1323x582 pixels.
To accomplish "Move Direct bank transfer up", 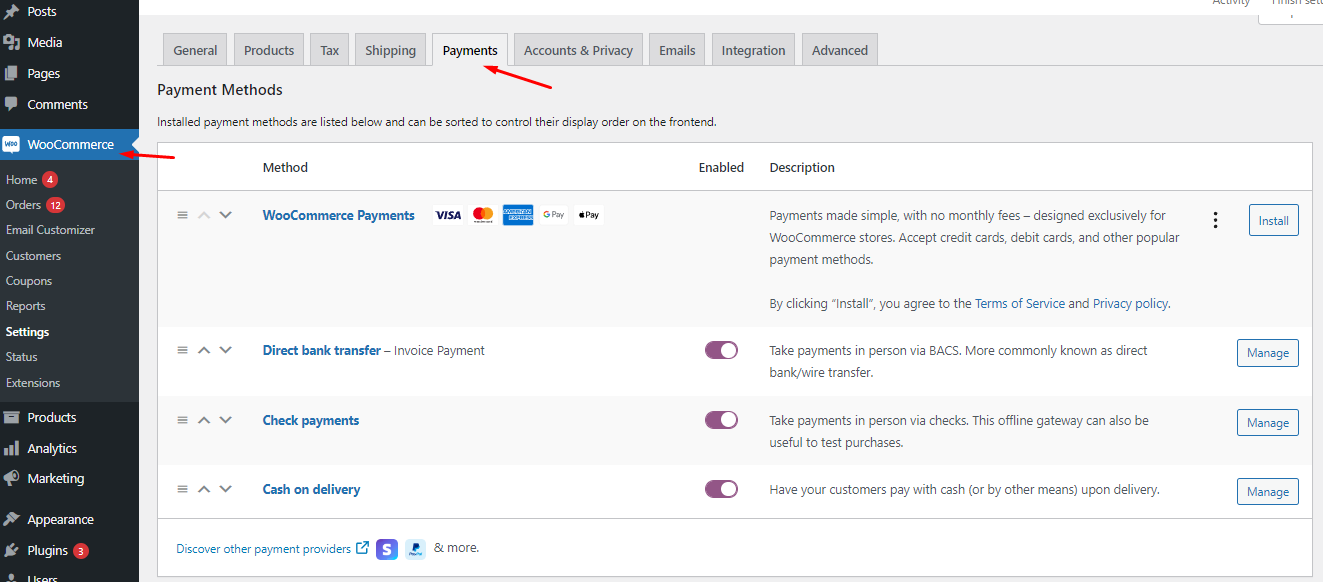I will click(204, 350).
